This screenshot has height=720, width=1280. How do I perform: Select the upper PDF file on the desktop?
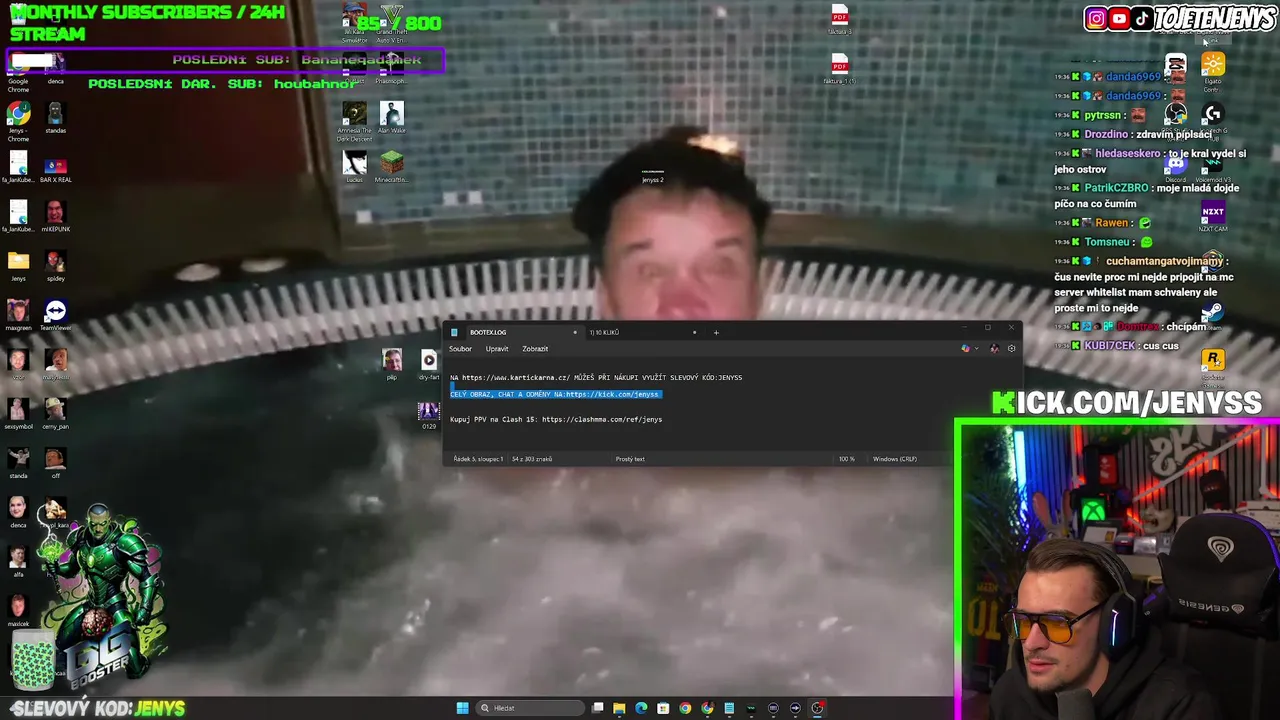click(840, 19)
